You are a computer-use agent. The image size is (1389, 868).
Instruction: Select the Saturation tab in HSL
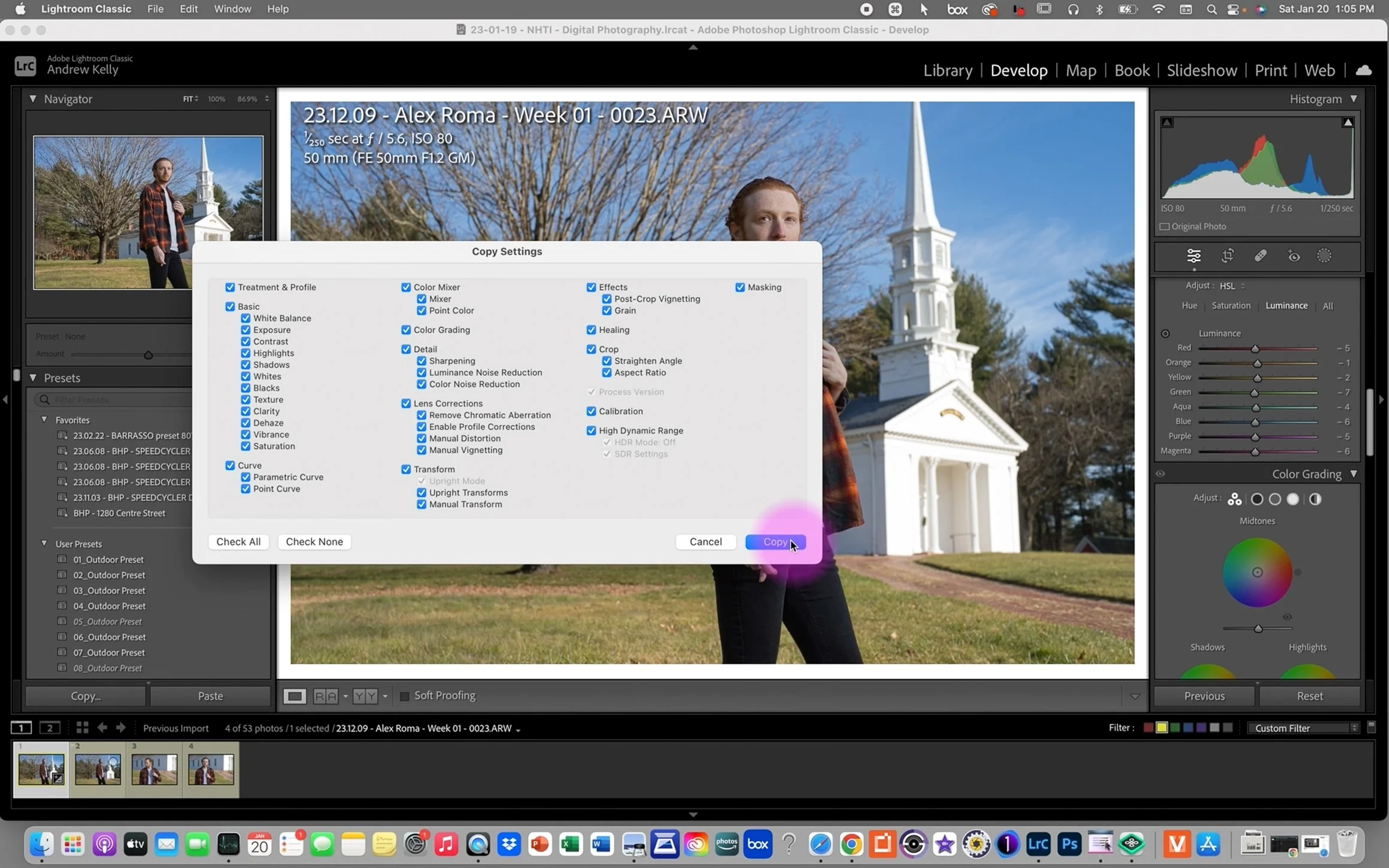[1230, 305]
